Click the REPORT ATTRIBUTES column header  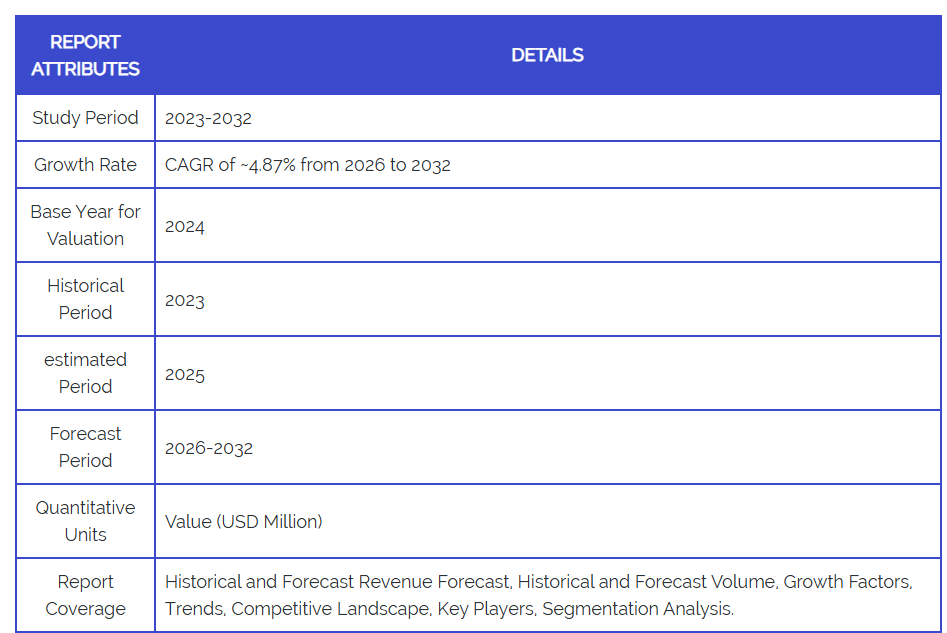click(85, 55)
